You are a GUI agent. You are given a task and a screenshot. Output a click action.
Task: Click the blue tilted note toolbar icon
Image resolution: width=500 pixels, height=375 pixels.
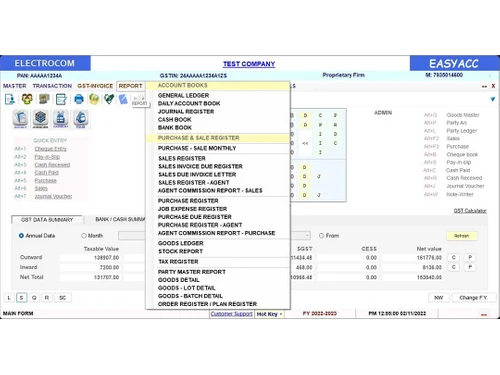(x=123, y=99)
